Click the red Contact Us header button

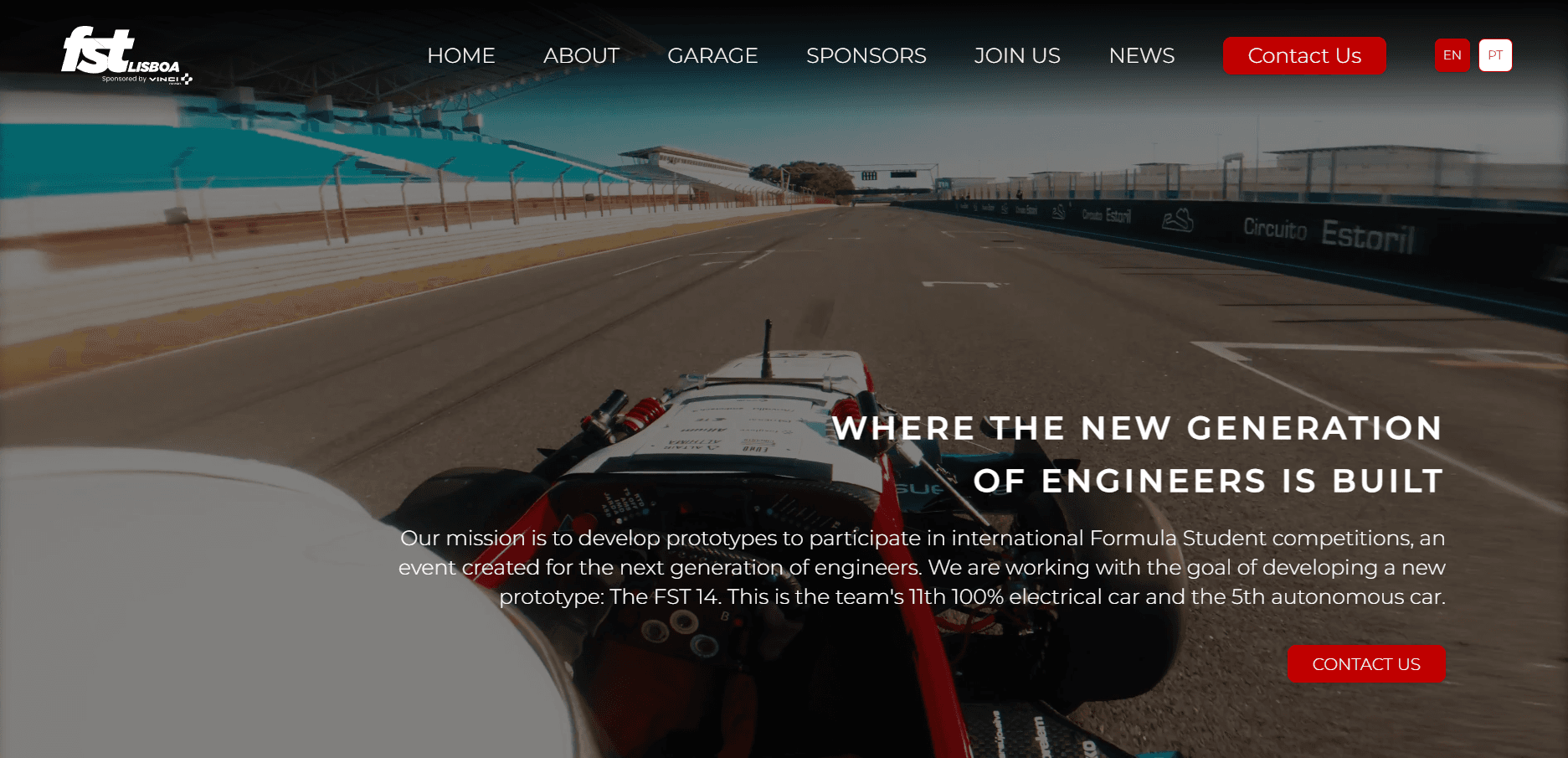(1304, 55)
